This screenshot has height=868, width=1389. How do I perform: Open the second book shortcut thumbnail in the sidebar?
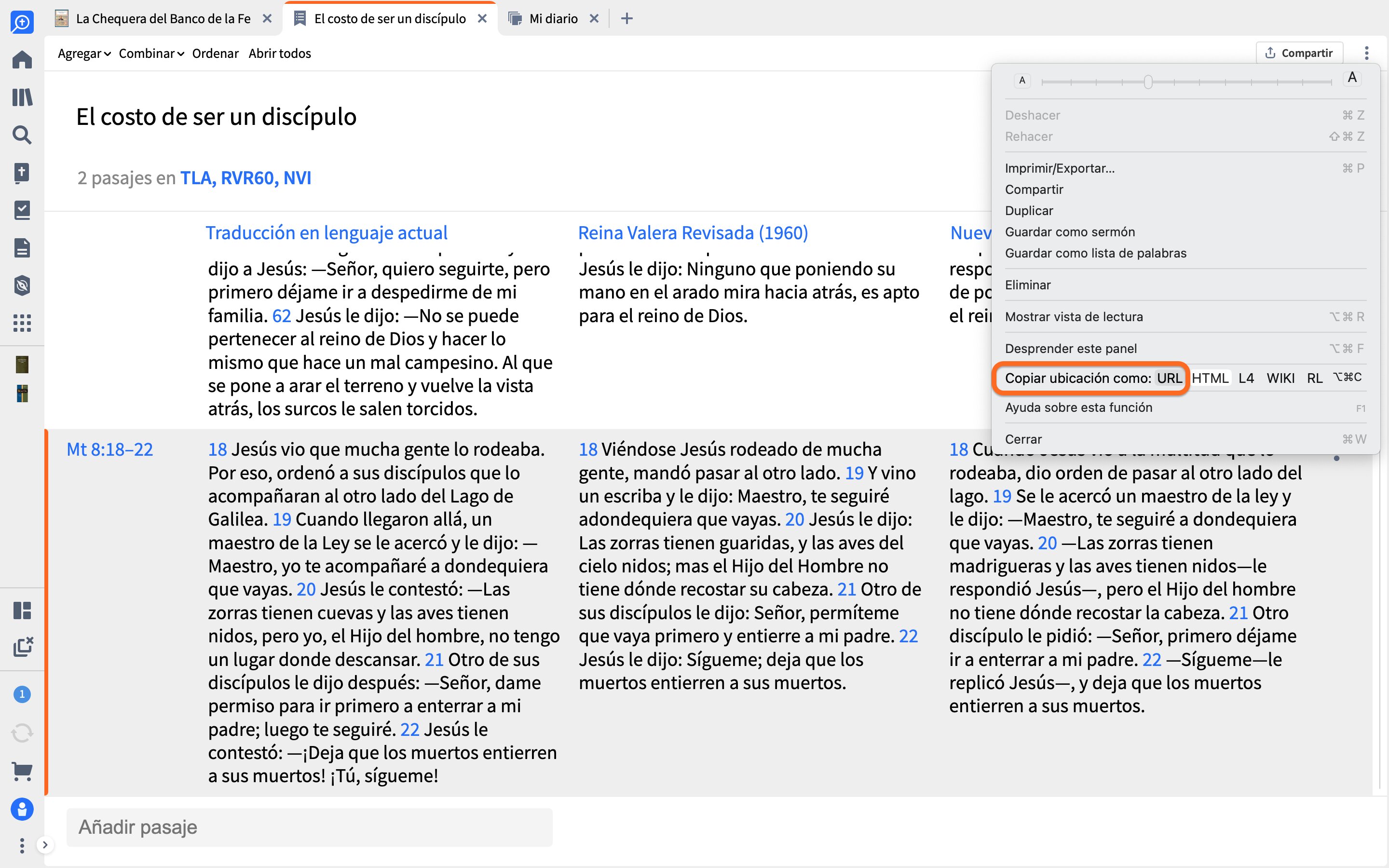tap(22, 394)
